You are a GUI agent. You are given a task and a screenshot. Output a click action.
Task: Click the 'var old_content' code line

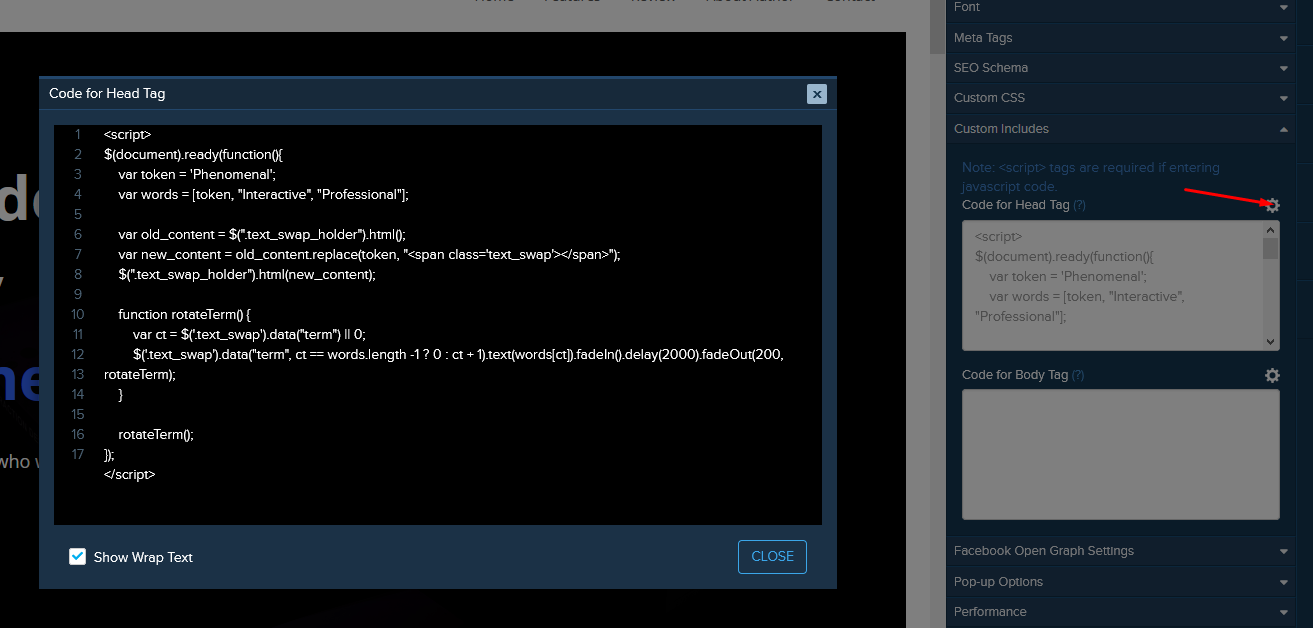pyautogui.click(x=262, y=234)
